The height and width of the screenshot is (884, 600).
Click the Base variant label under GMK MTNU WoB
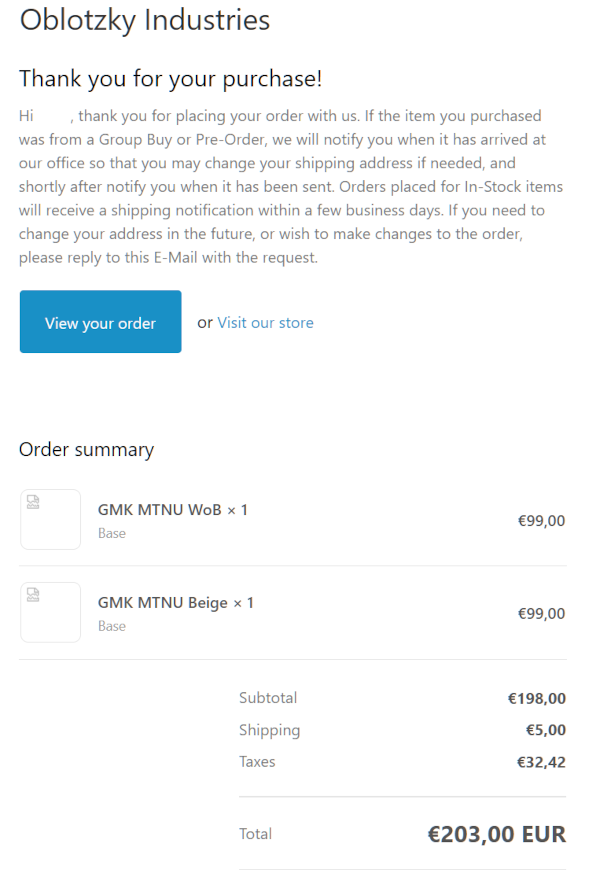[x=112, y=534]
